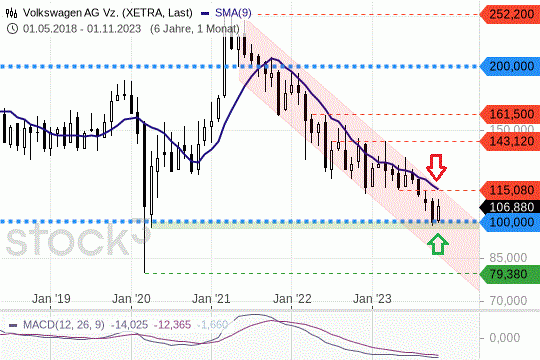Click the Jan '20 time axis label
The height and width of the screenshot is (360, 540).
click(x=131, y=299)
